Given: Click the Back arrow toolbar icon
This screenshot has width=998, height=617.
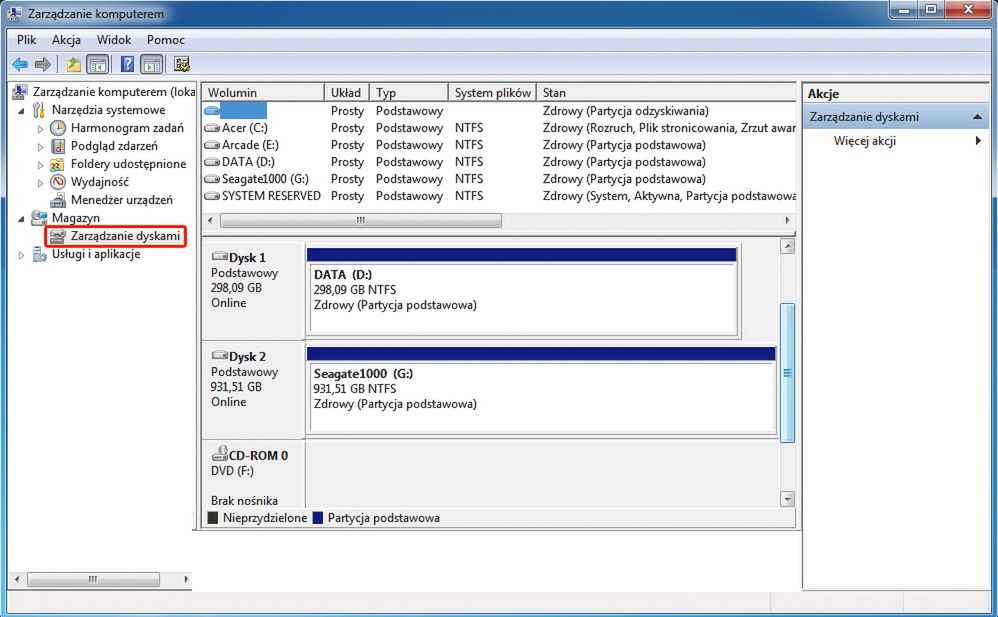Looking at the screenshot, I should 20,64.
